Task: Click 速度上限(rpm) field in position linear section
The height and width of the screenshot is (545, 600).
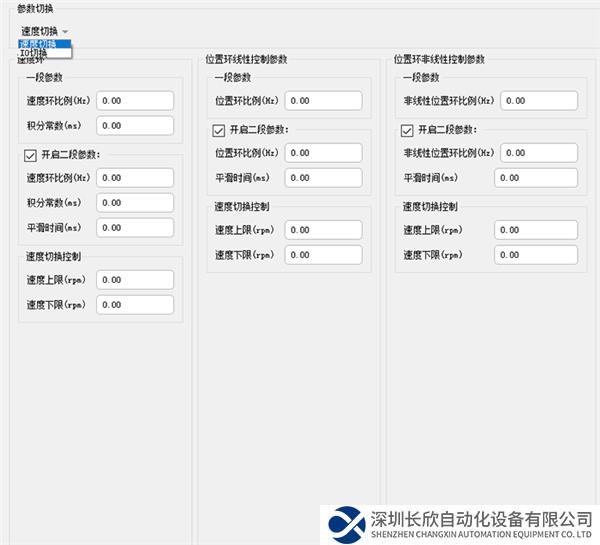Action: click(x=323, y=230)
